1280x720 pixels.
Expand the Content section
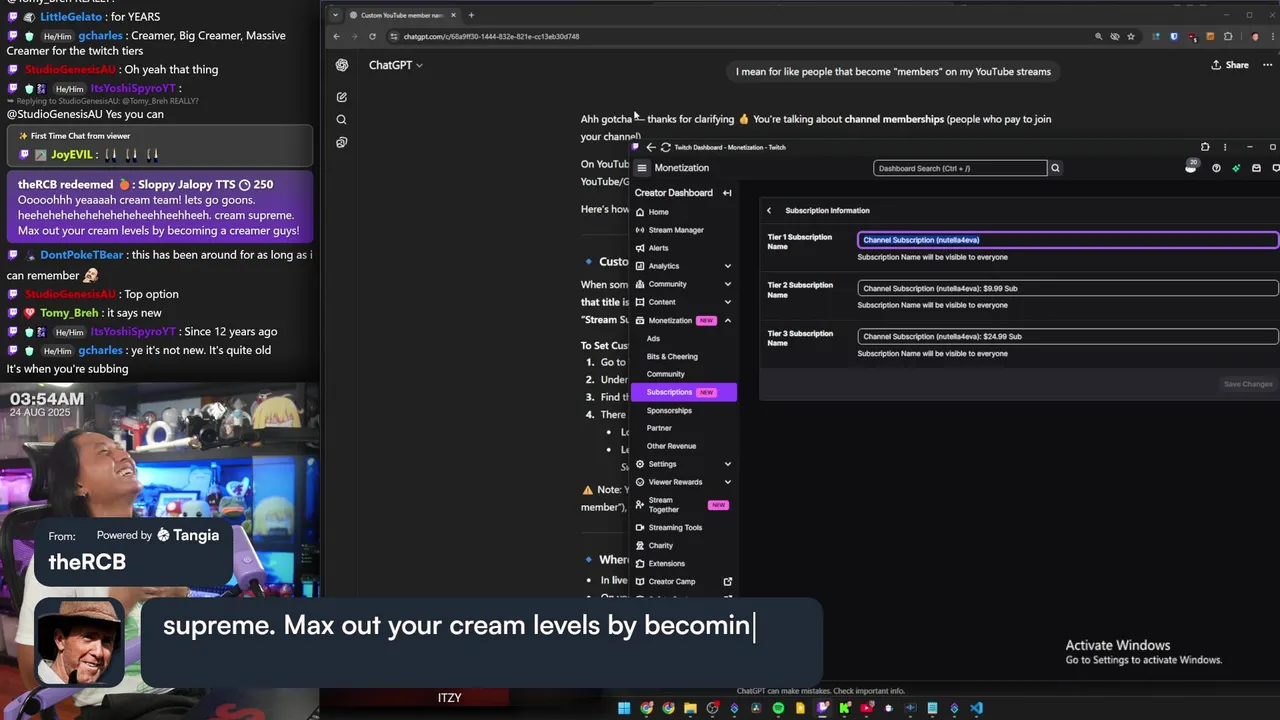685,302
